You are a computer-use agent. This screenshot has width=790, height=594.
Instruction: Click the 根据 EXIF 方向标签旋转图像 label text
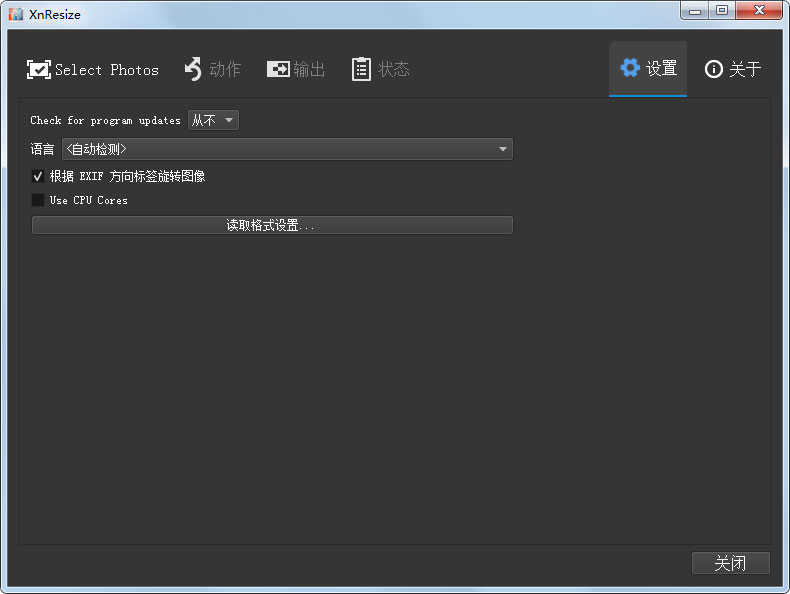[x=127, y=176]
